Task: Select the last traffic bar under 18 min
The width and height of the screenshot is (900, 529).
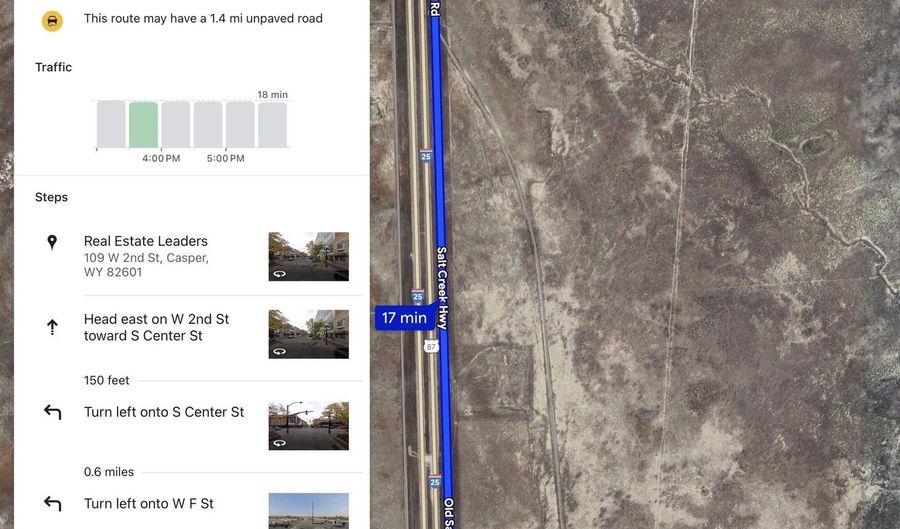Action: [x=273, y=125]
